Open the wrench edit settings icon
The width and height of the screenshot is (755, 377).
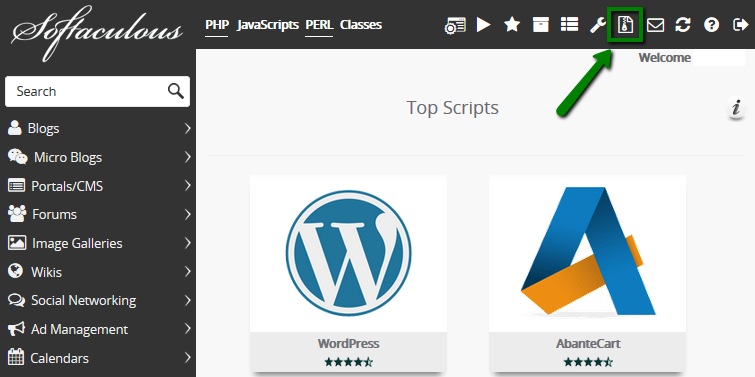(598, 25)
